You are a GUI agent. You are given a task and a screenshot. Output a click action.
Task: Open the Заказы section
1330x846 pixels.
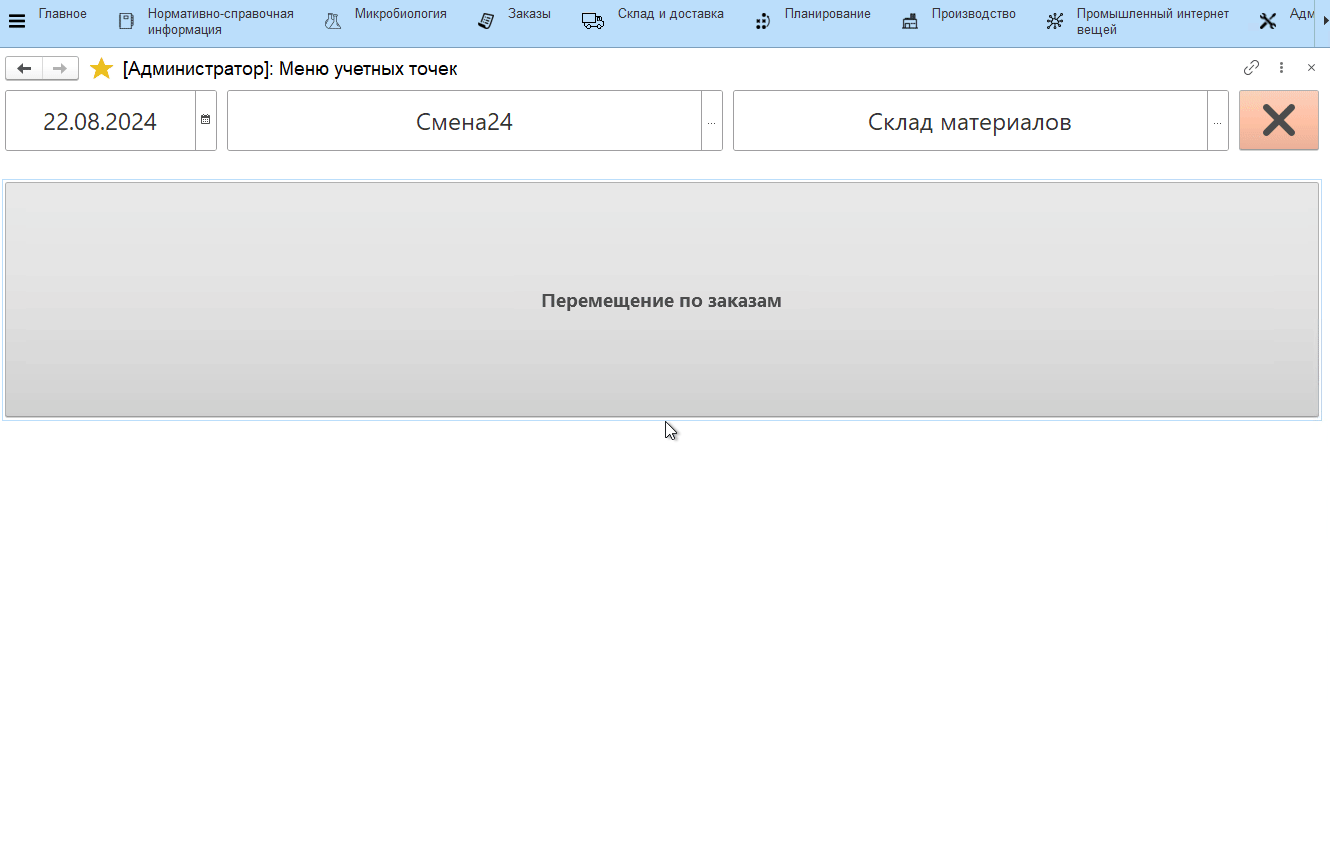[x=529, y=14]
